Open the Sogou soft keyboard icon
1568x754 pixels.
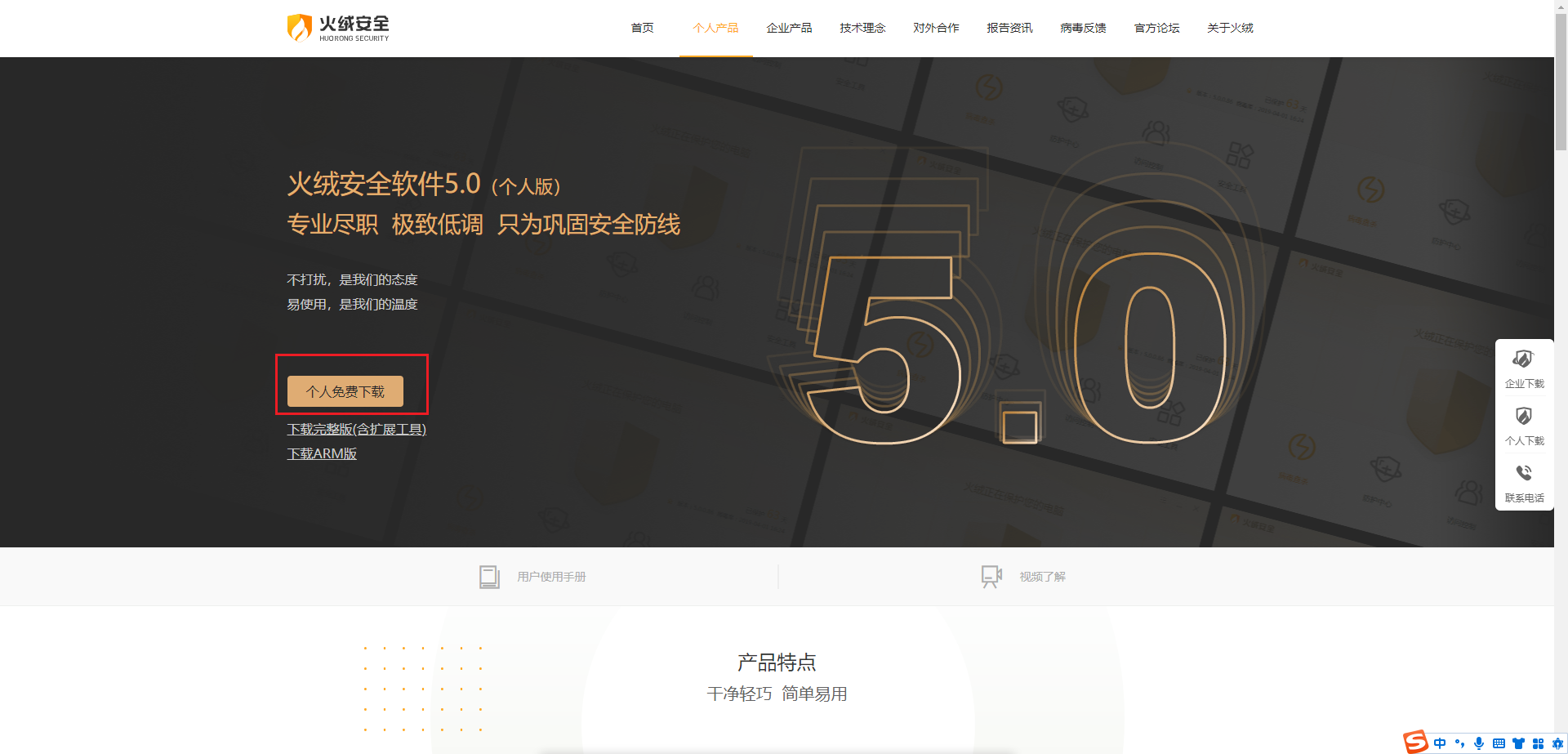point(1499,743)
